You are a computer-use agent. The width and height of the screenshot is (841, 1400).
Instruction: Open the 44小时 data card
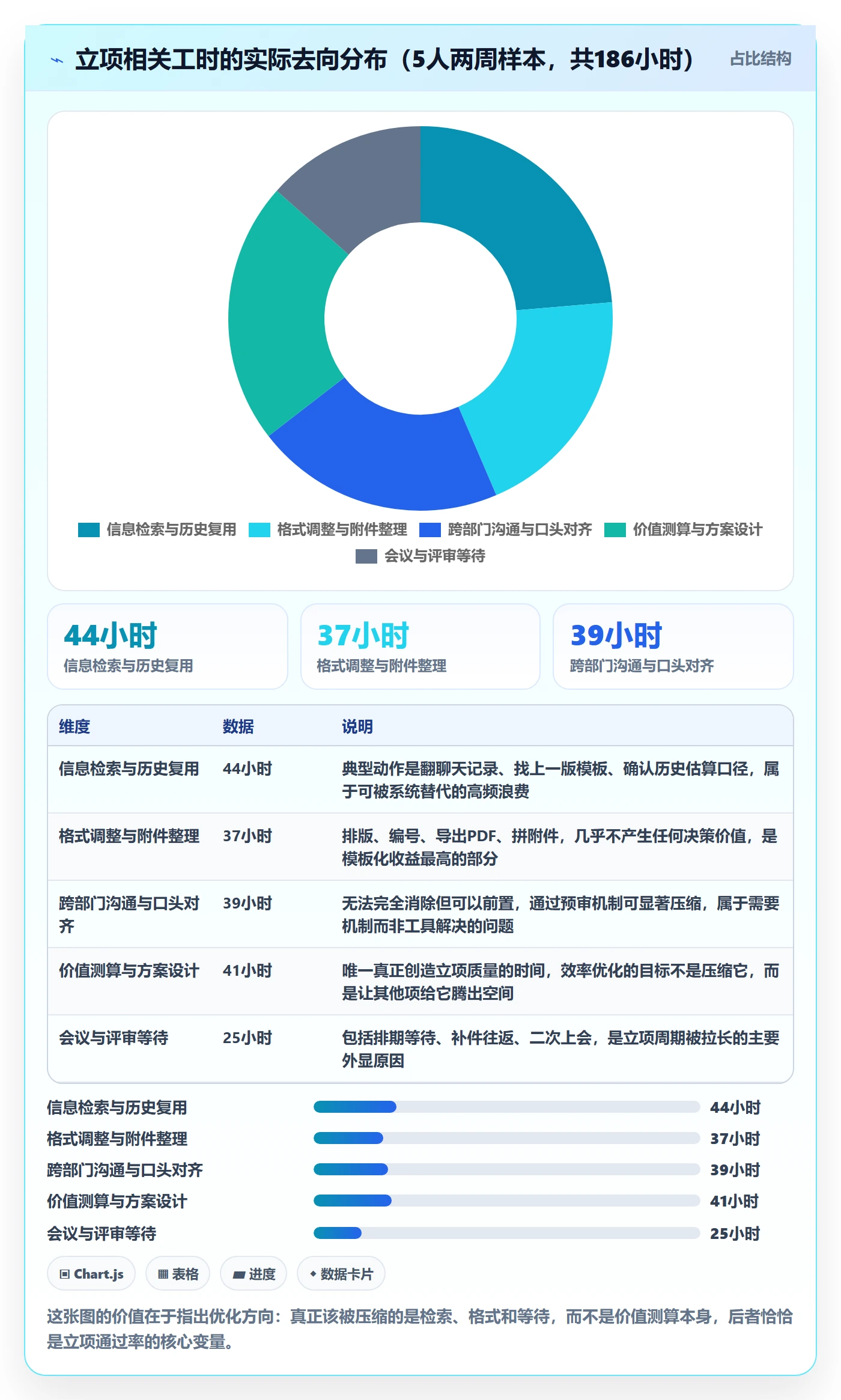[168, 647]
